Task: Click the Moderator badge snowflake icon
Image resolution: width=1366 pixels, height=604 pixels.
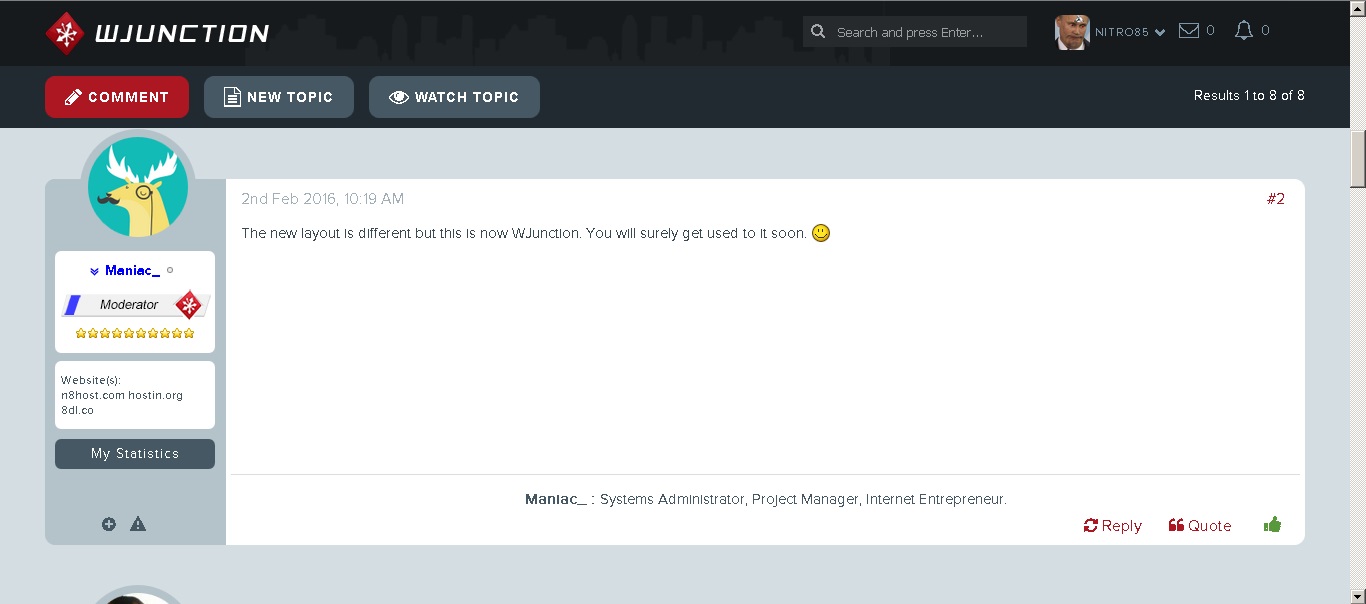Action: (x=188, y=304)
